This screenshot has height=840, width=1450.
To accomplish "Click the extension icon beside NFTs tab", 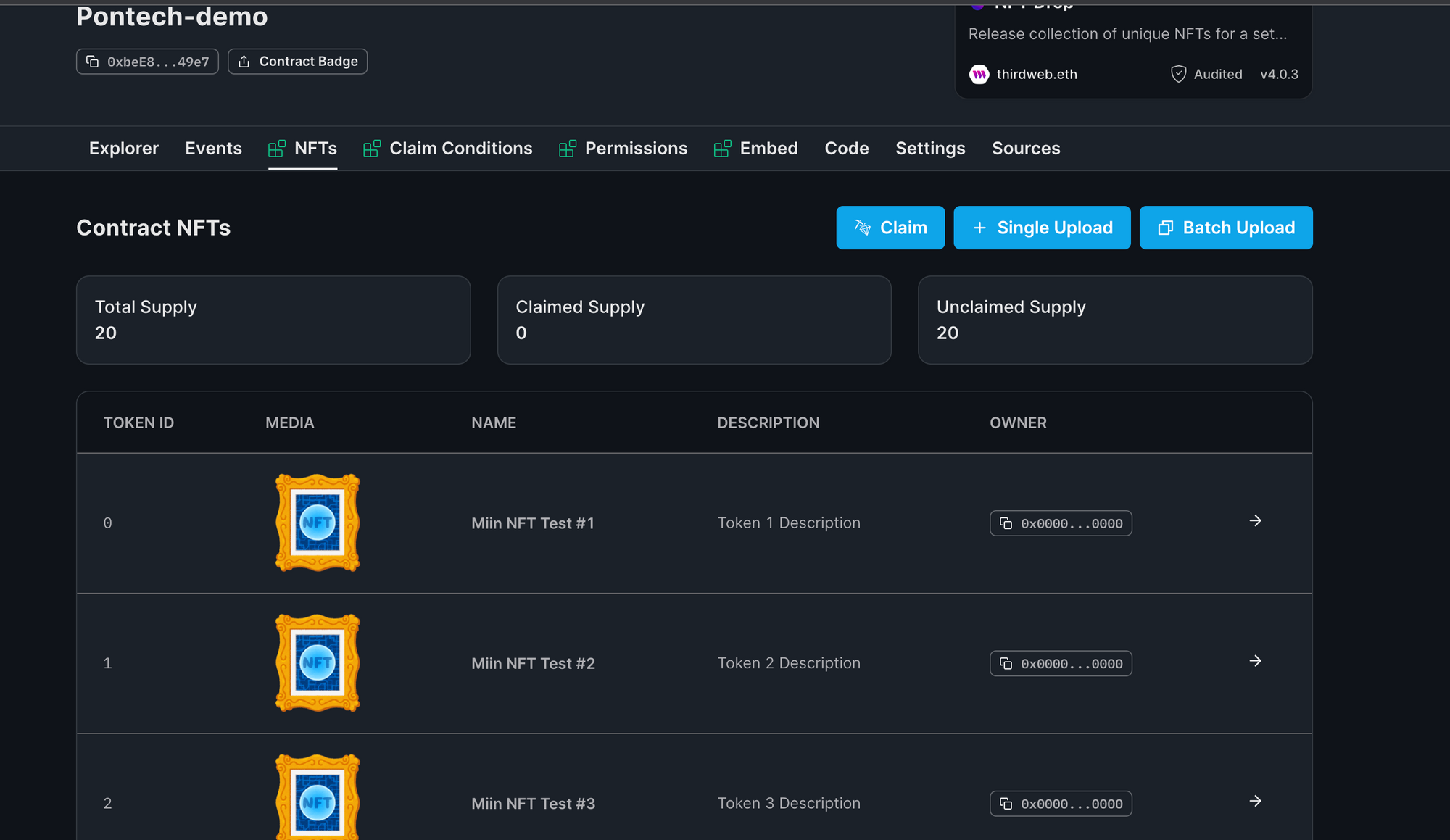I will (x=277, y=149).
